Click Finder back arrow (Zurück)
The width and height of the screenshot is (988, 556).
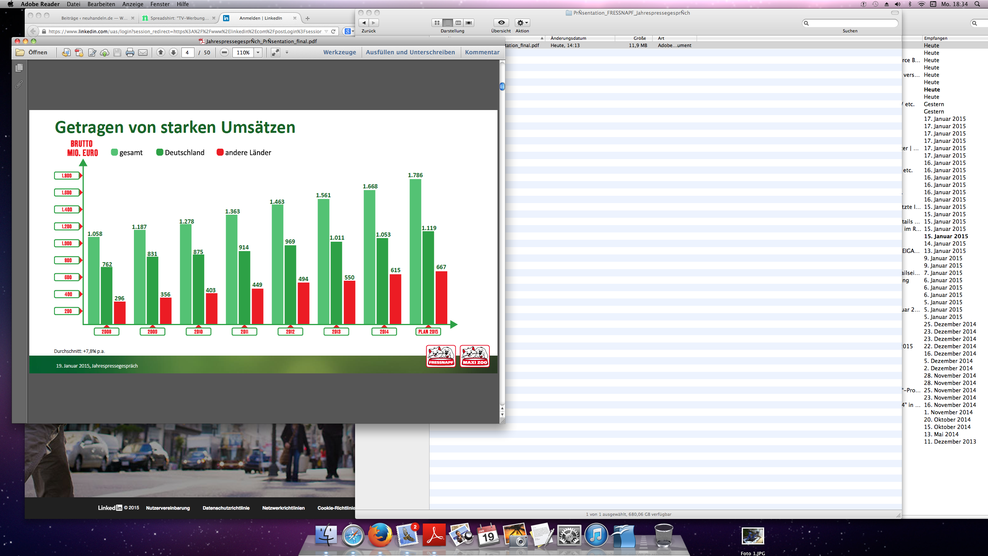[x=364, y=23]
